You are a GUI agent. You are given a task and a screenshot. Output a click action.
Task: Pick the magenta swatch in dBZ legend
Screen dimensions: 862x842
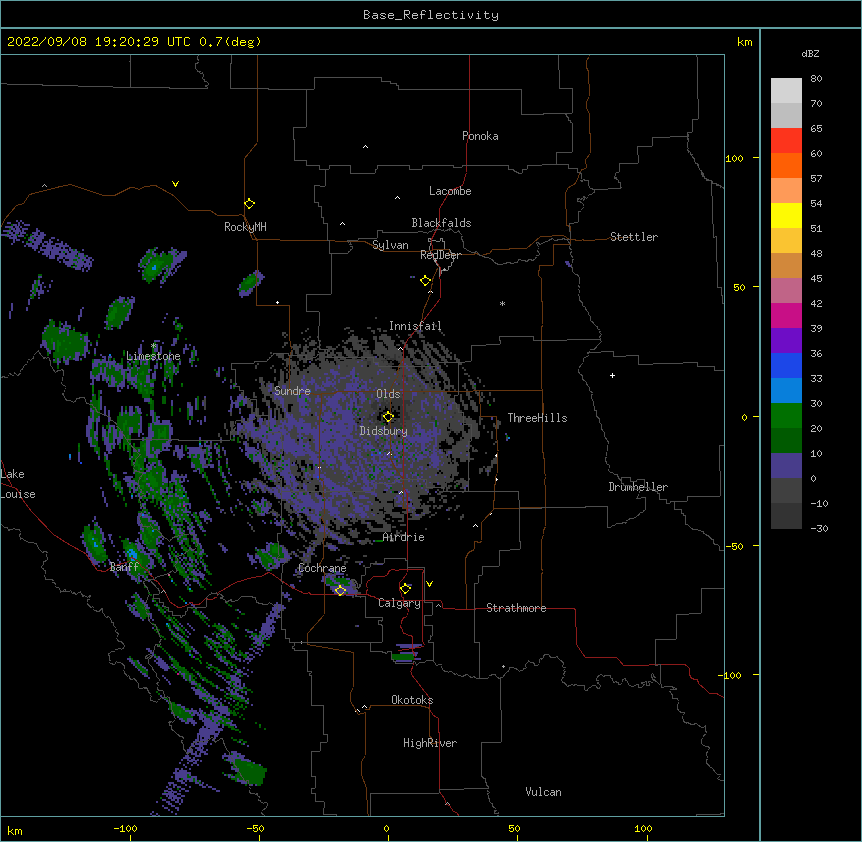pos(786,315)
